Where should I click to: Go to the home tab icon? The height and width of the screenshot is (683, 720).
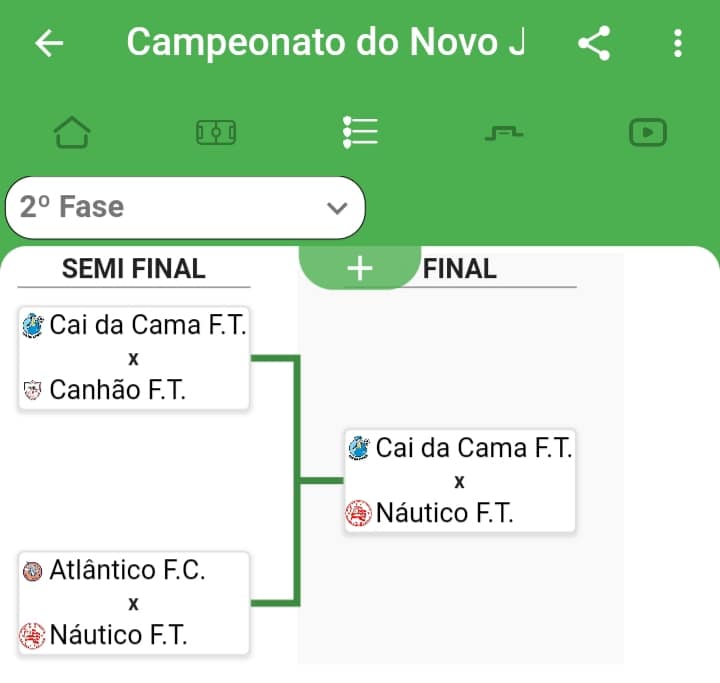click(x=72, y=132)
